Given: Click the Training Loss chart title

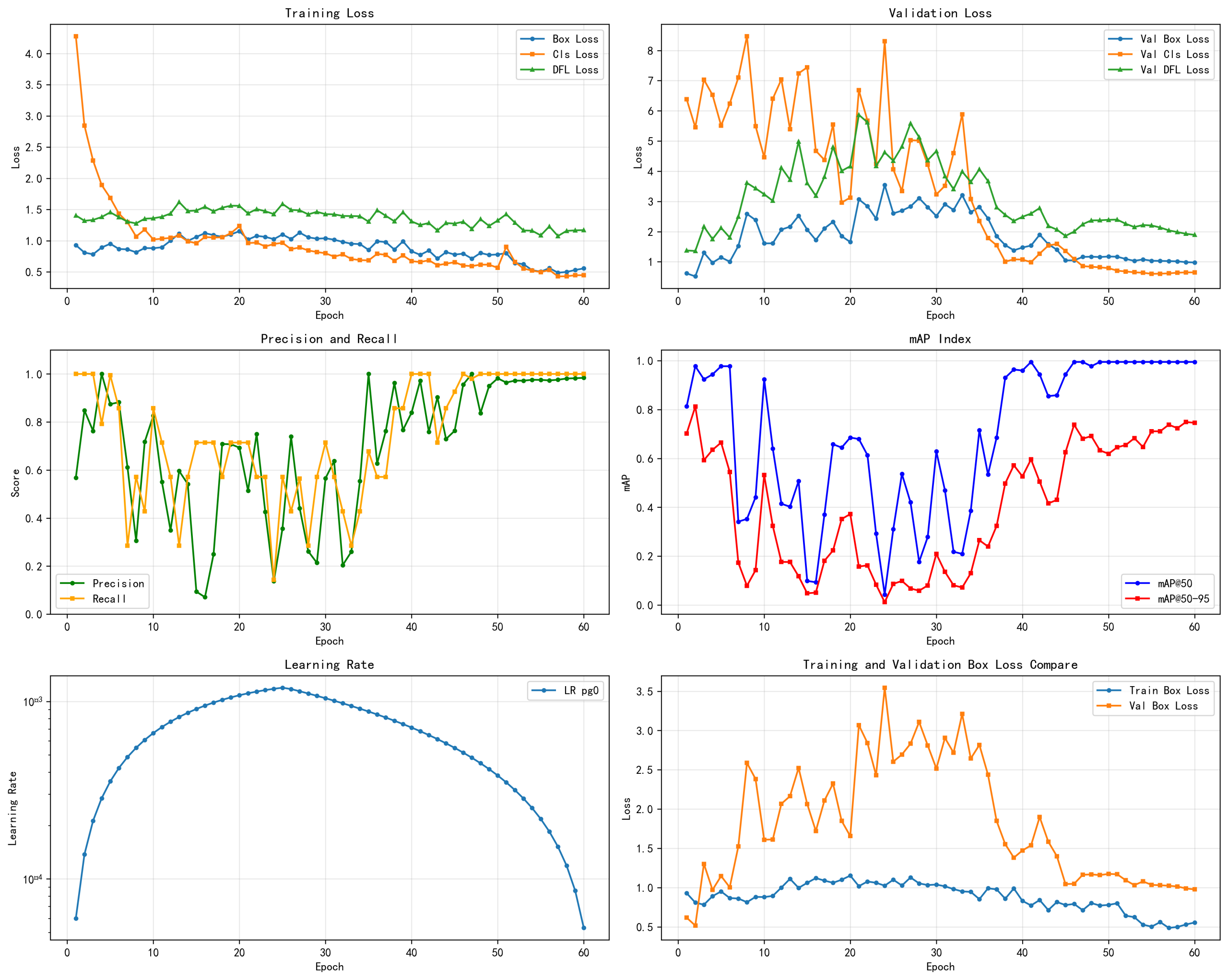Looking at the screenshot, I should click(329, 13).
